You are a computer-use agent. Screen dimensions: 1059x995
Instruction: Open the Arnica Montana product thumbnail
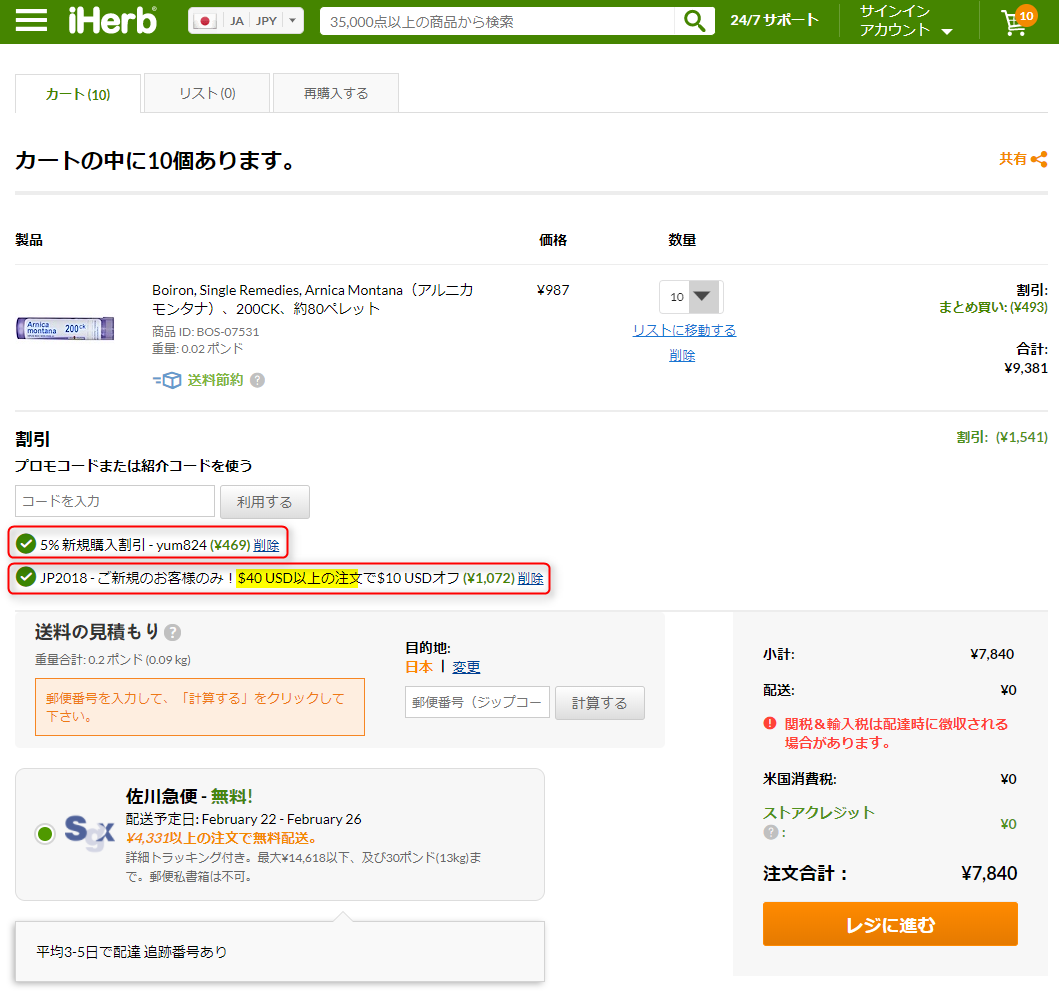click(x=65, y=329)
